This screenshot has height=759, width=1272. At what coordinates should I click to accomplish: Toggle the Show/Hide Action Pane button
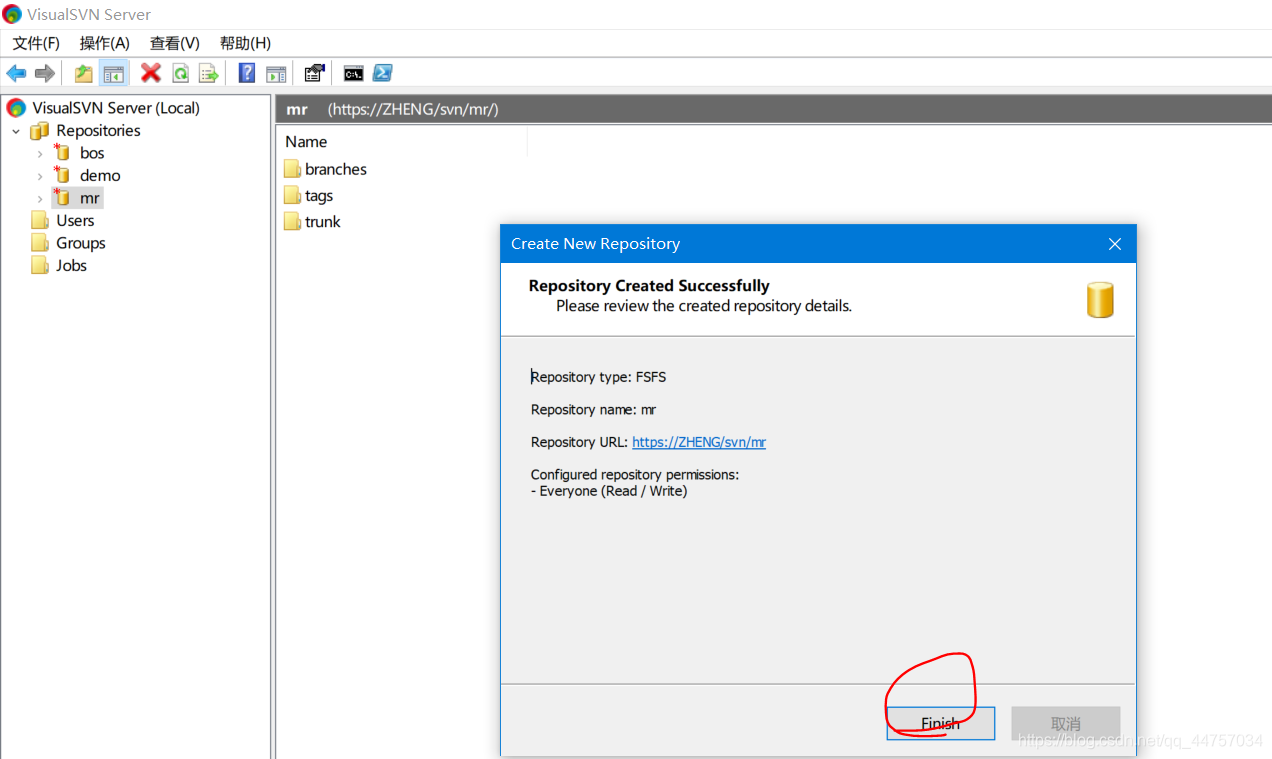click(276, 73)
